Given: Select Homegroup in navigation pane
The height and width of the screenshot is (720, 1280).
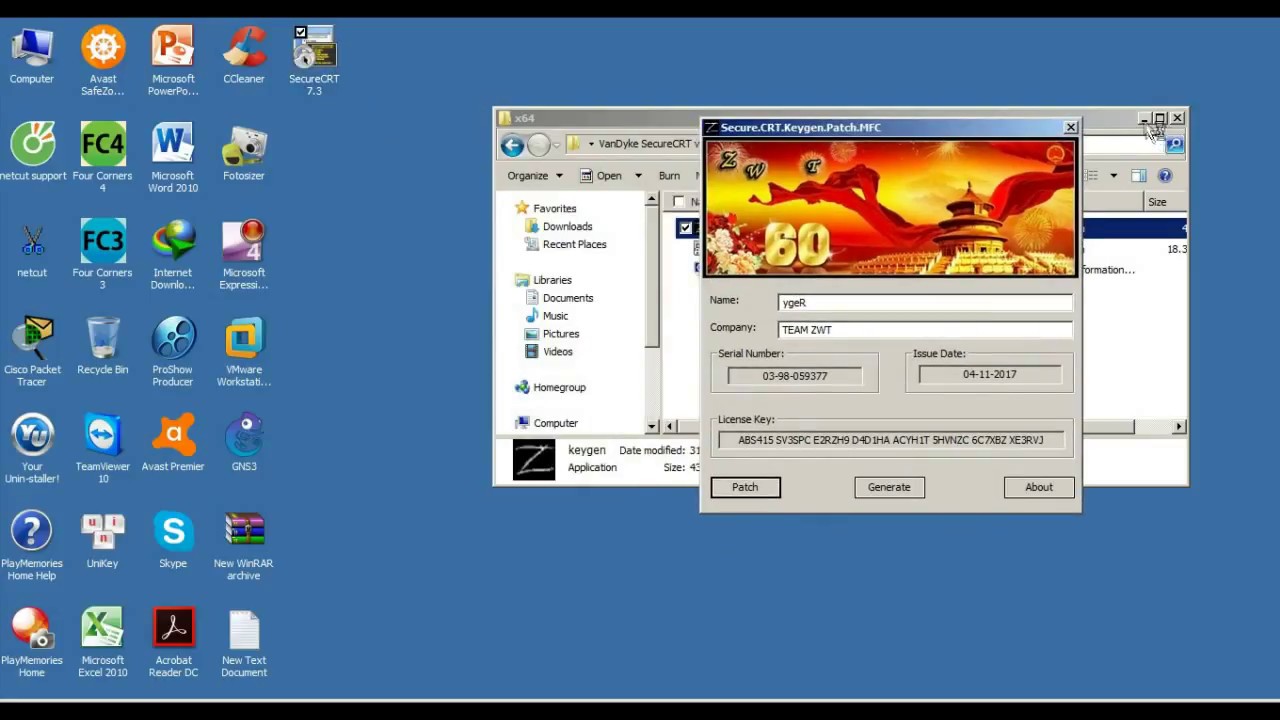Looking at the screenshot, I should coord(550,387).
